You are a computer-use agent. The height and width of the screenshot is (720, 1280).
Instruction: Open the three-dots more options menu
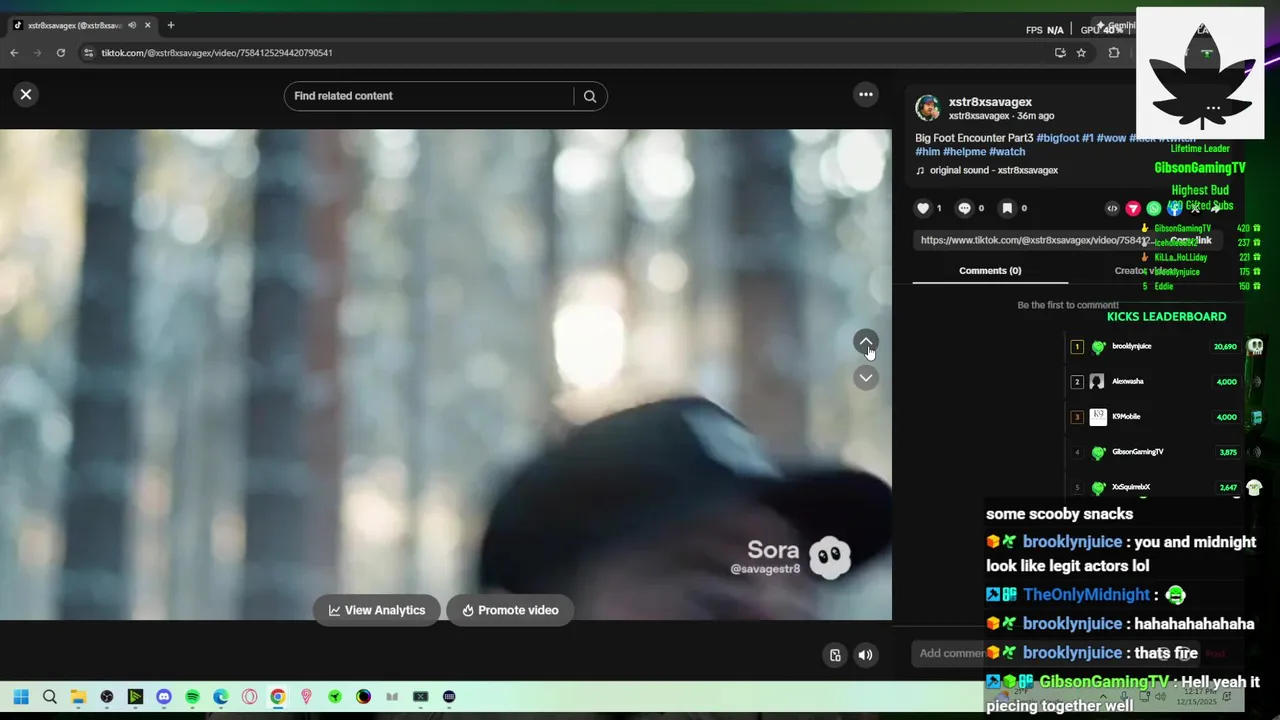866,94
